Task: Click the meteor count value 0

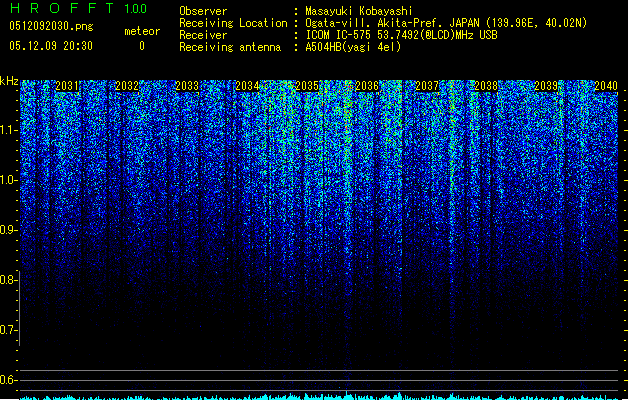Action: tap(142, 46)
